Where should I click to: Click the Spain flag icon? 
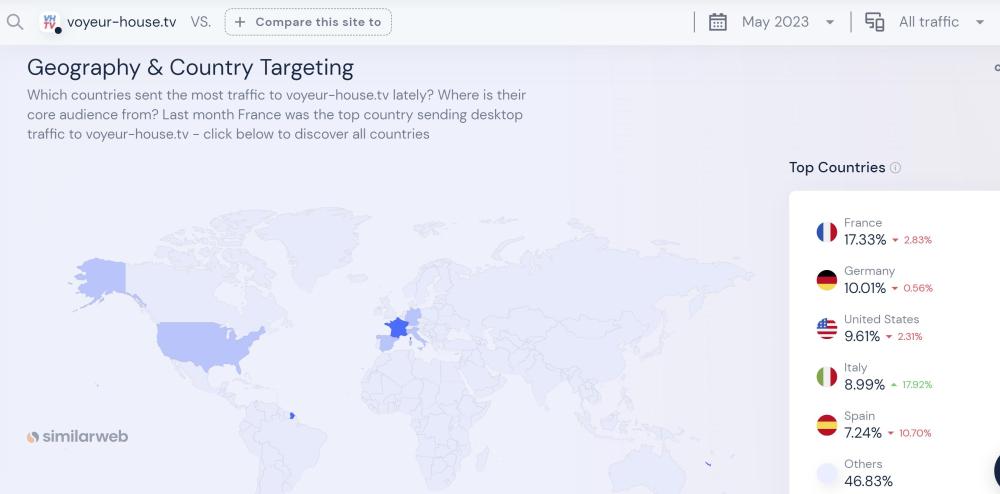click(x=826, y=425)
